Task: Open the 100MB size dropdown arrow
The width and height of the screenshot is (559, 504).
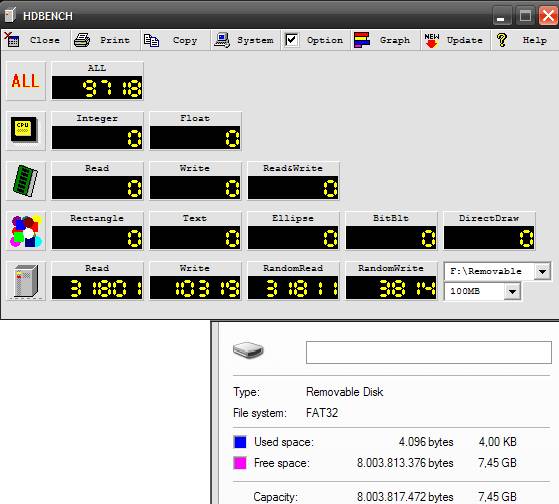Action: click(512, 292)
